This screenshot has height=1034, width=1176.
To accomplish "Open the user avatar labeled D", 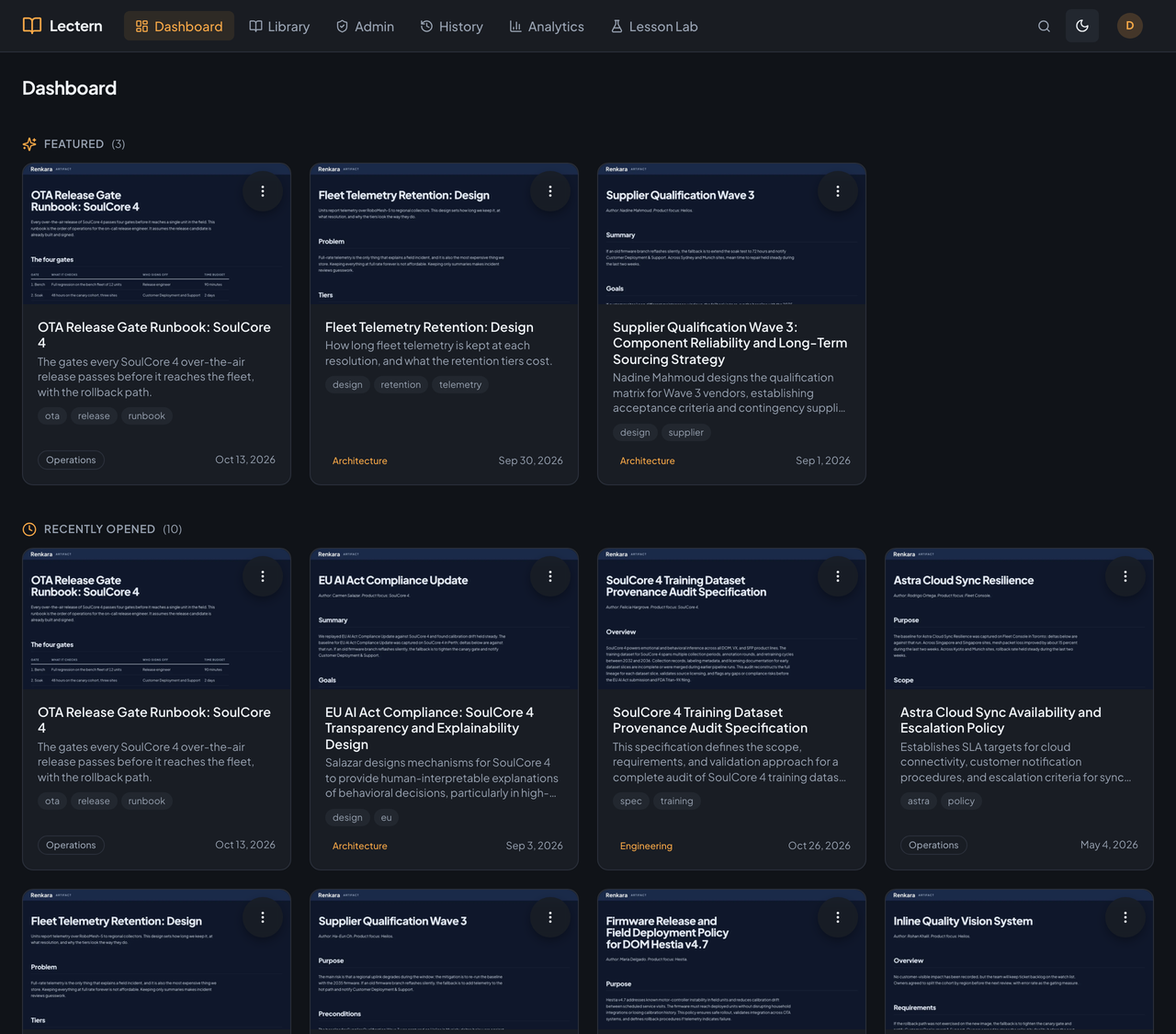I will (1130, 26).
